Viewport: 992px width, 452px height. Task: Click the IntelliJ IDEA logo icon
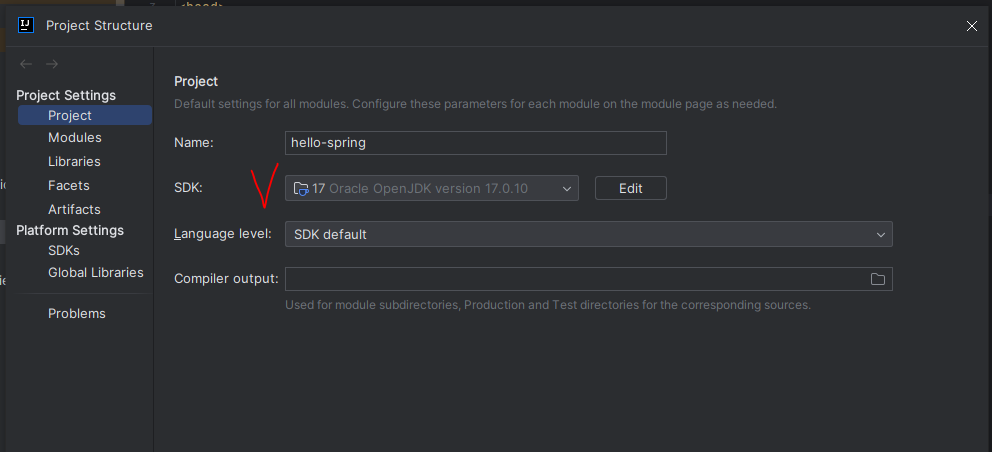pyautogui.click(x=26, y=25)
